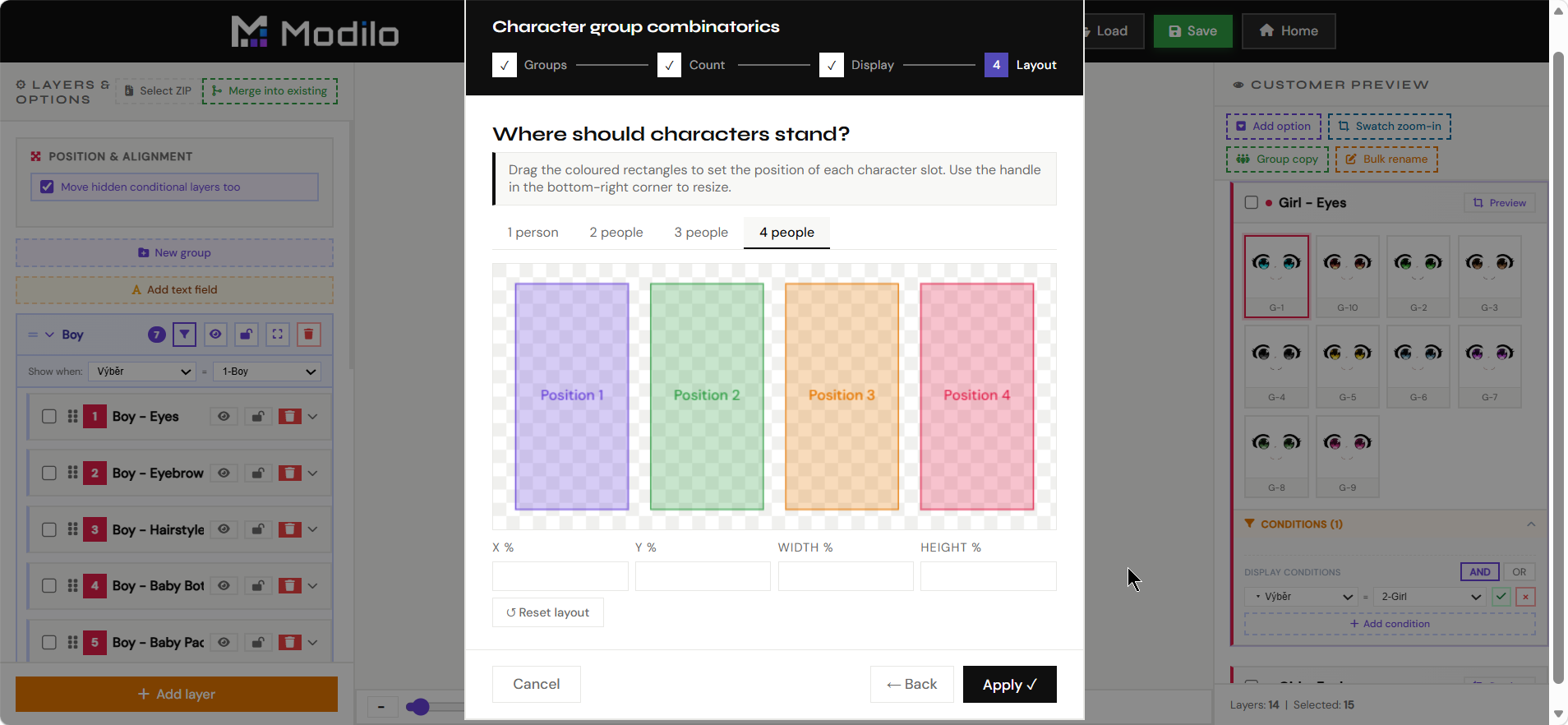Screen dimensions: 1568x725
Task: Expand the Boy - Baby Bot layer options
Action: click(x=312, y=586)
